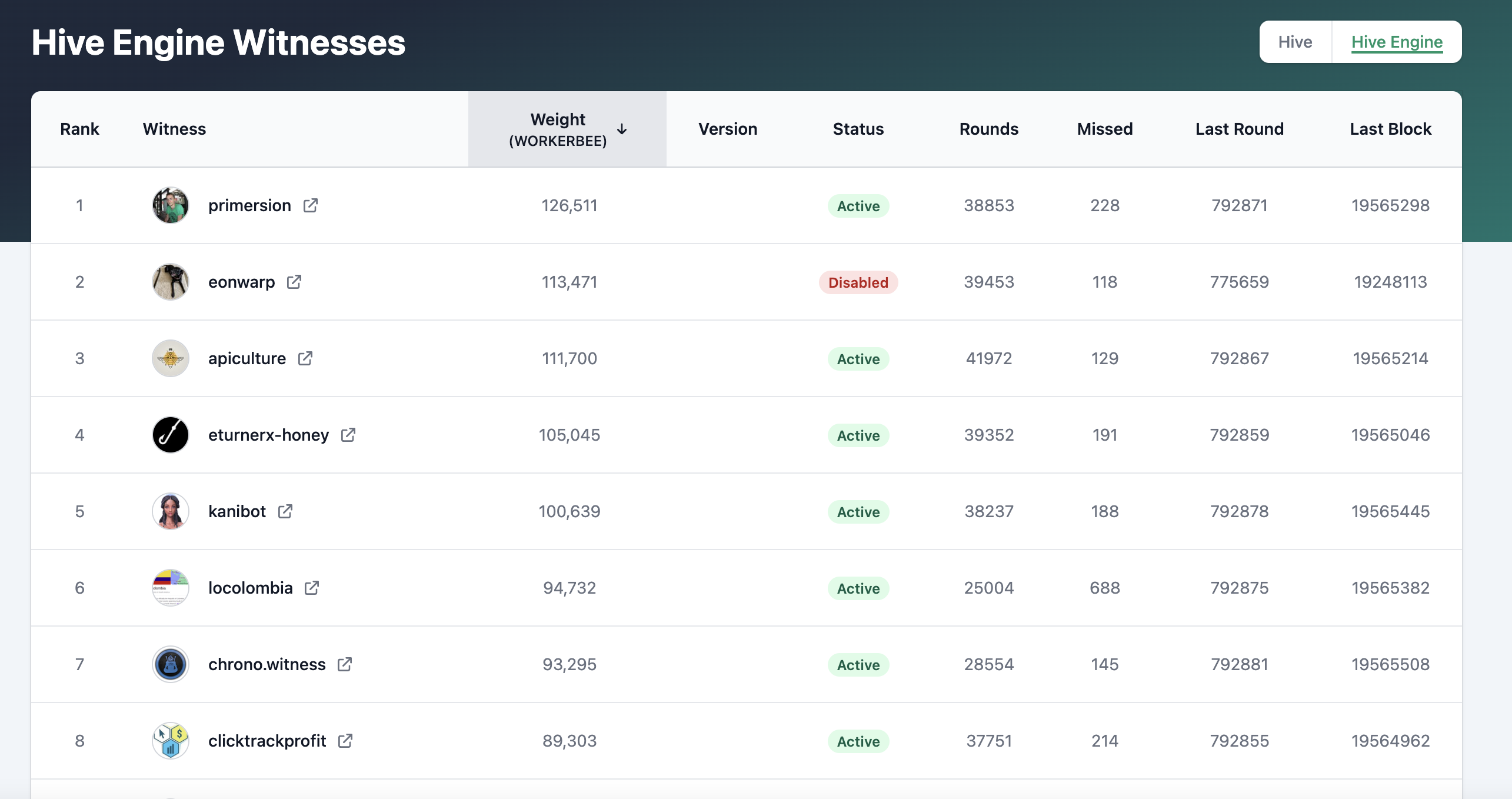Viewport: 1512px width, 799px height.
Task: Click missed value 228
Action: tap(1105, 205)
